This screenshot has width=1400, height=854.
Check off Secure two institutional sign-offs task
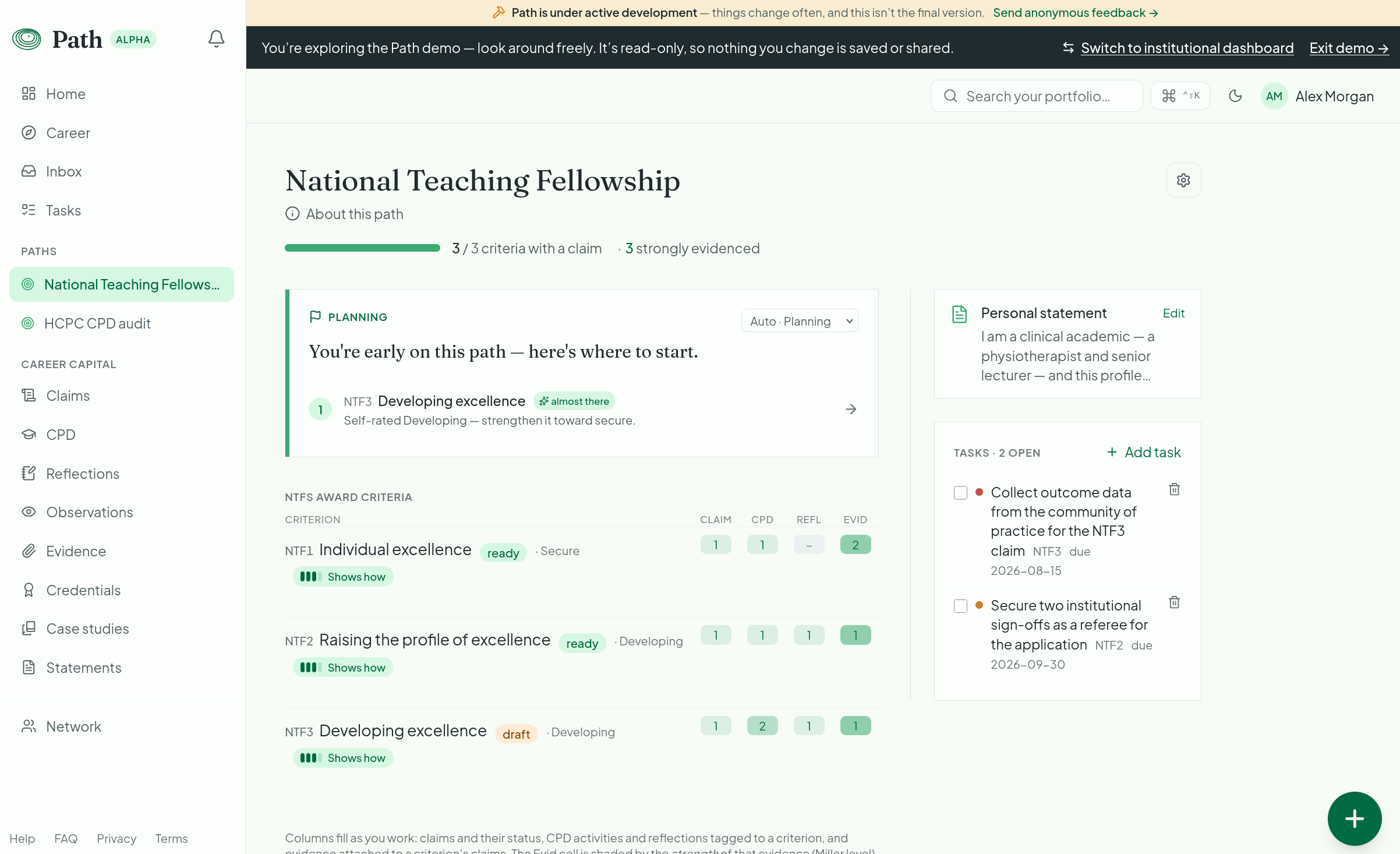point(960,606)
